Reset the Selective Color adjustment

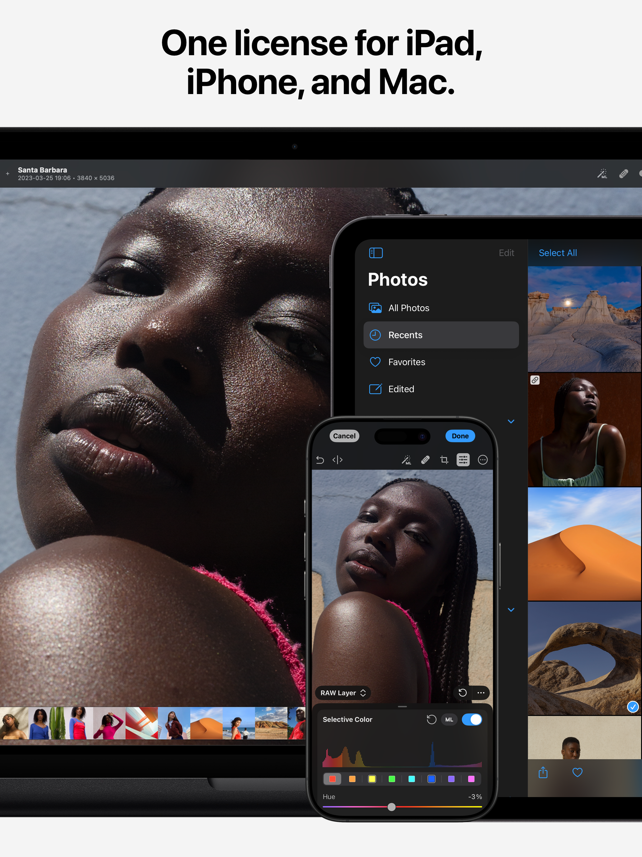pos(431,719)
